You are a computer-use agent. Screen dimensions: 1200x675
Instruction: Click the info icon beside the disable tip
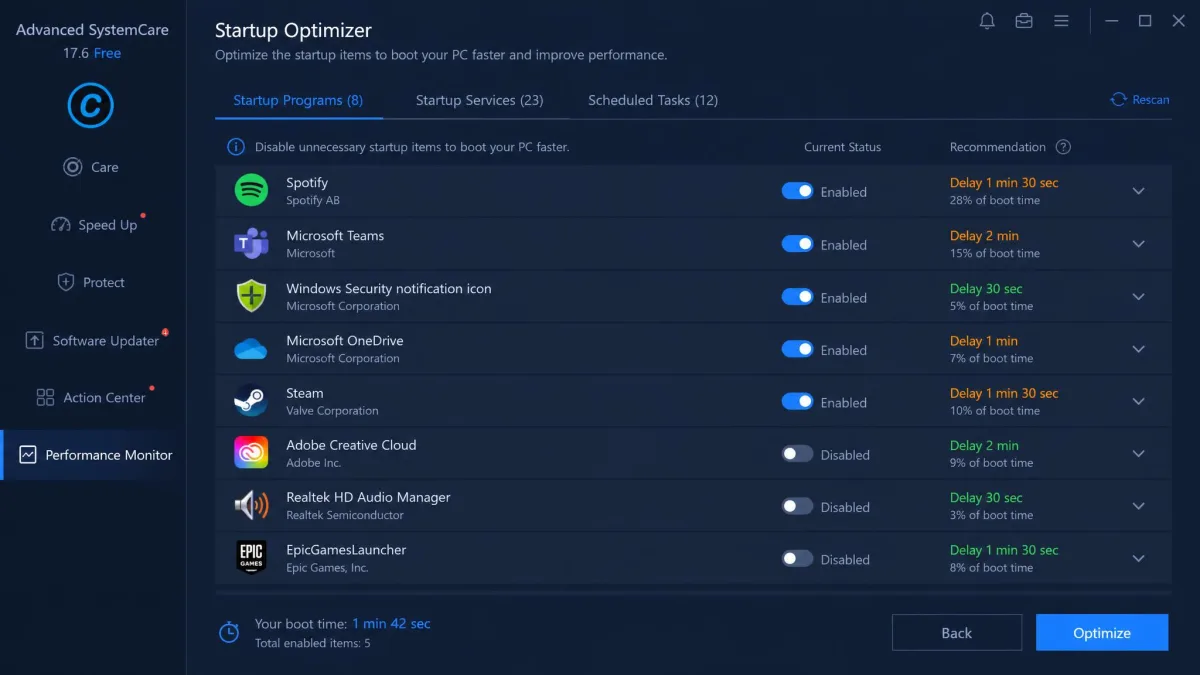coord(236,147)
